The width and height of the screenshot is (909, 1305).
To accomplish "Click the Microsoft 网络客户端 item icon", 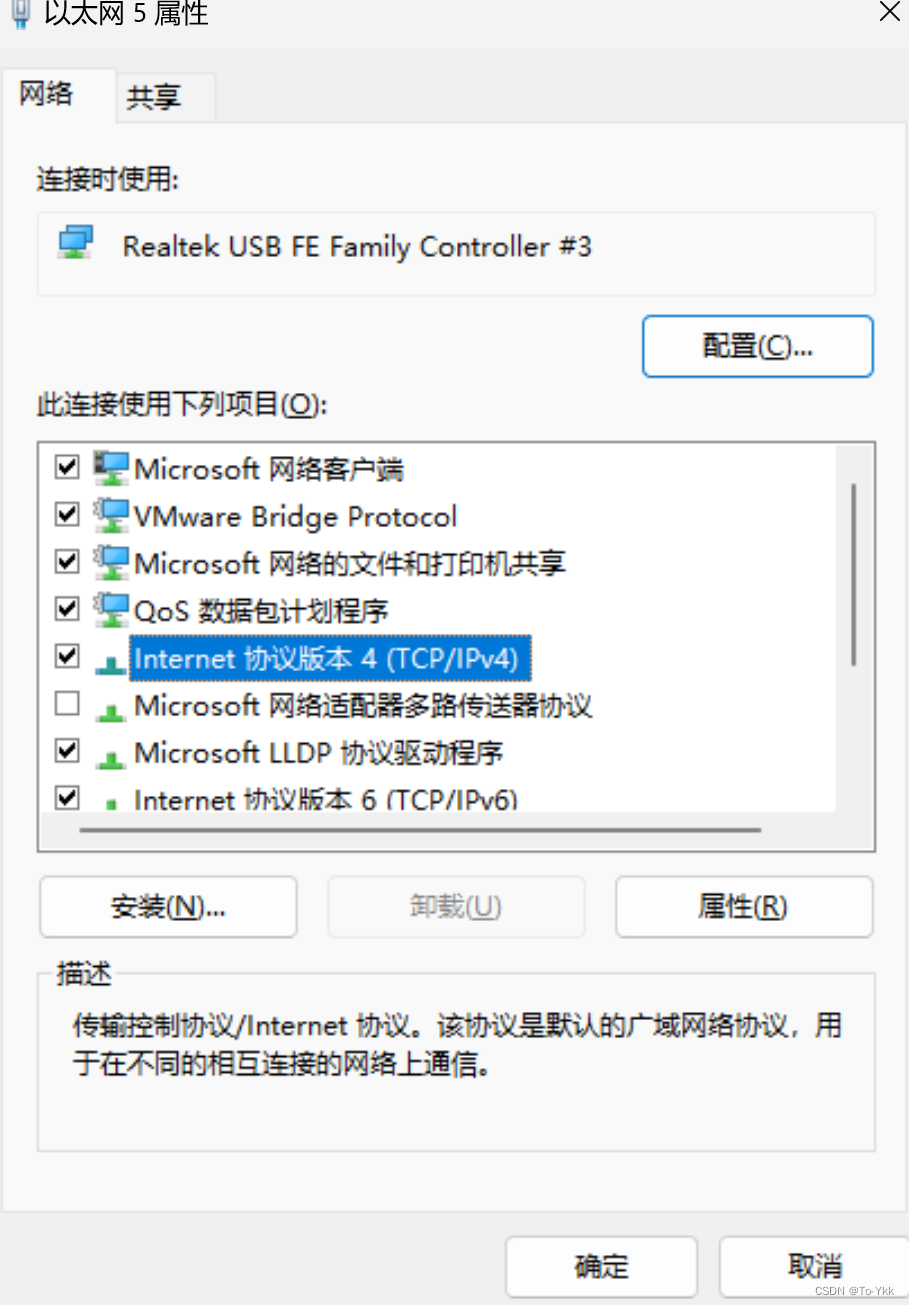I will pos(111,467).
